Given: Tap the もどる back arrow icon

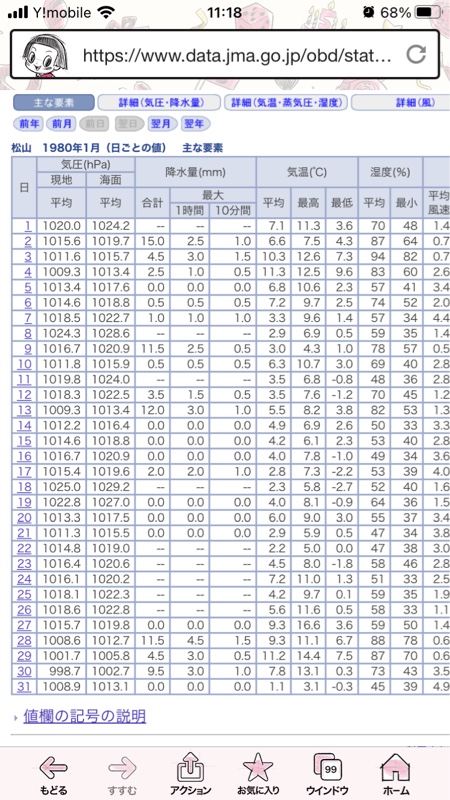Looking at the screenshot, I should [53, 767].
